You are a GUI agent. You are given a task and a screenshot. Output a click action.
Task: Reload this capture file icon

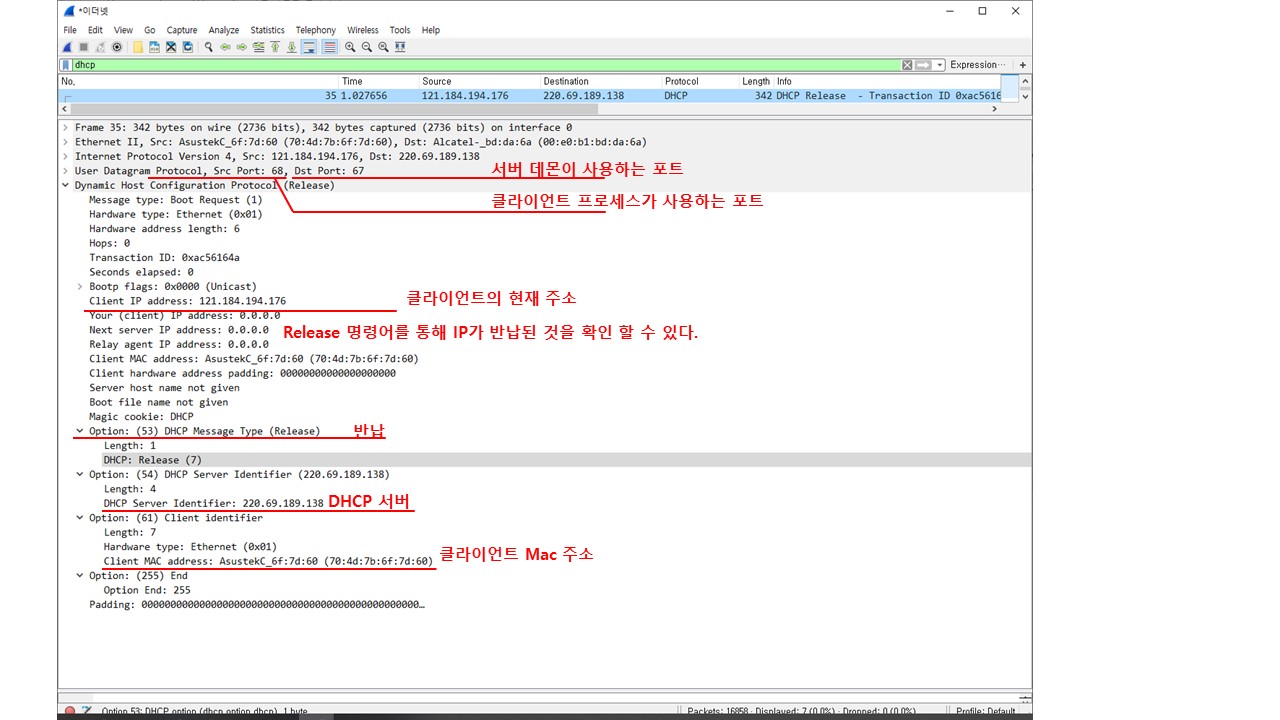187,47
